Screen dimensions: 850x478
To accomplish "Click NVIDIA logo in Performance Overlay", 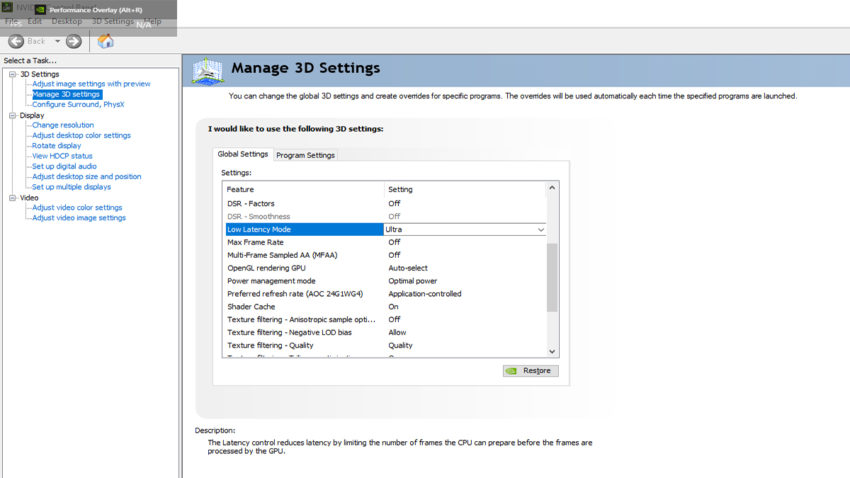I will [x=40, y=10].
